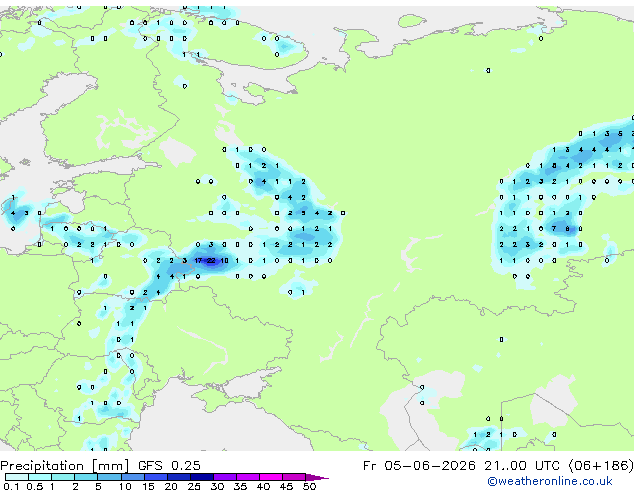Viewport: 634px width, 490px height.
Task: Click the above-50 arrow tip of legend
Action: point(317,477)
